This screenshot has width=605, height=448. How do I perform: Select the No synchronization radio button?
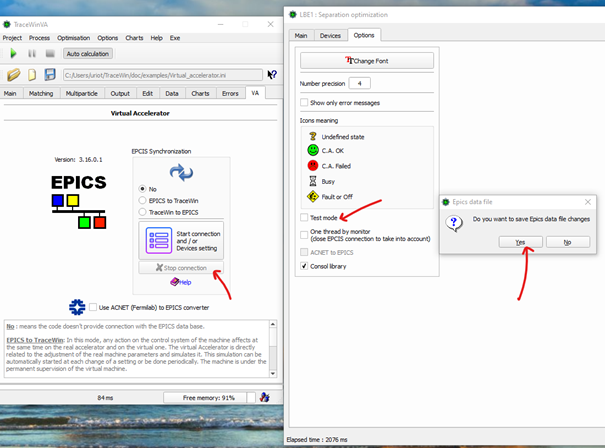coord(142,189)
